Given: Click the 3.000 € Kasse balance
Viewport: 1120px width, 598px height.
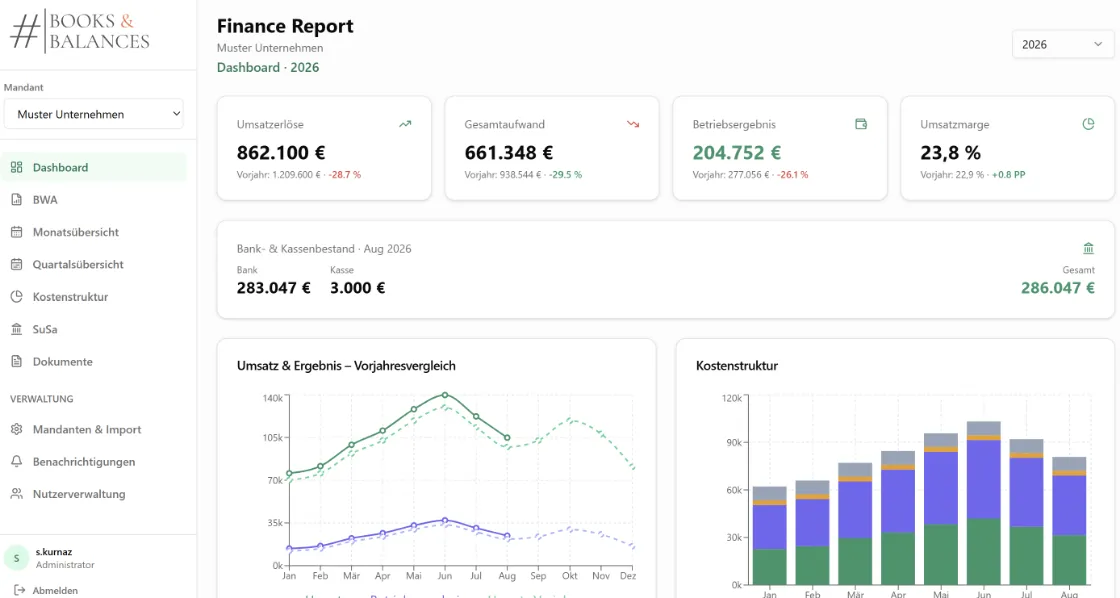Looking at the screenshot, I should [x=357, y=288].
